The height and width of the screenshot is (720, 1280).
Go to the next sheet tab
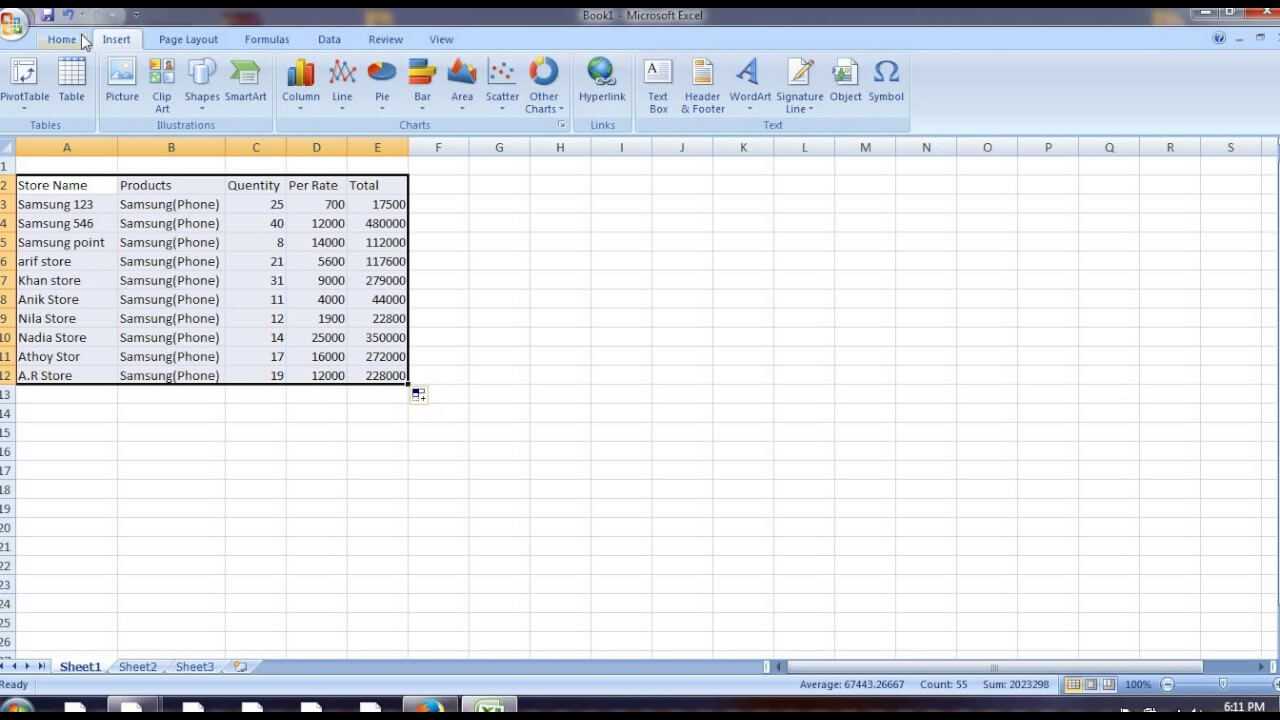29,666
